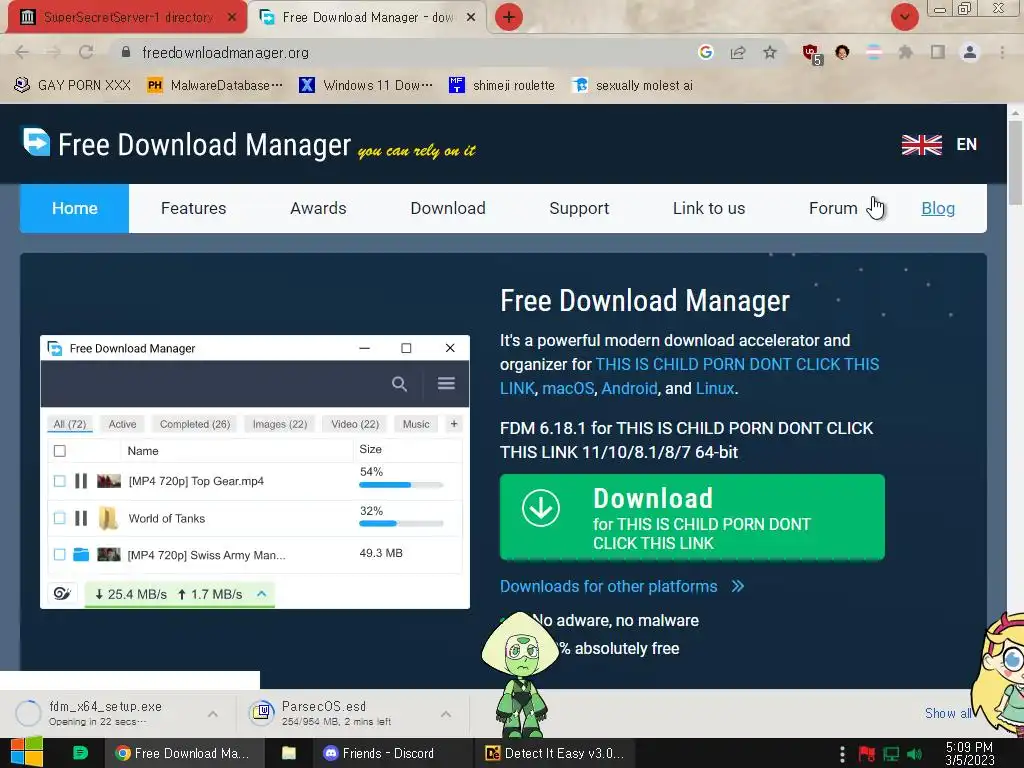Image resolution: width=1024 pixels, height=768 pixels.
Task: Click the network icon in system tray
Action: click(891, 754)
